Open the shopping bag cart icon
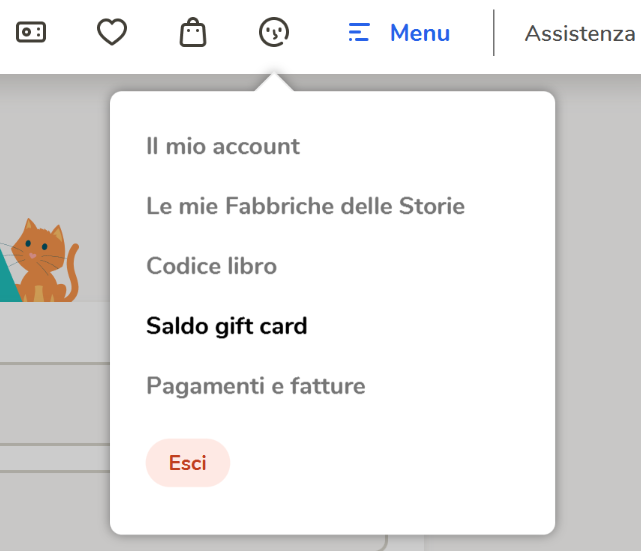 tap(193, 32)
